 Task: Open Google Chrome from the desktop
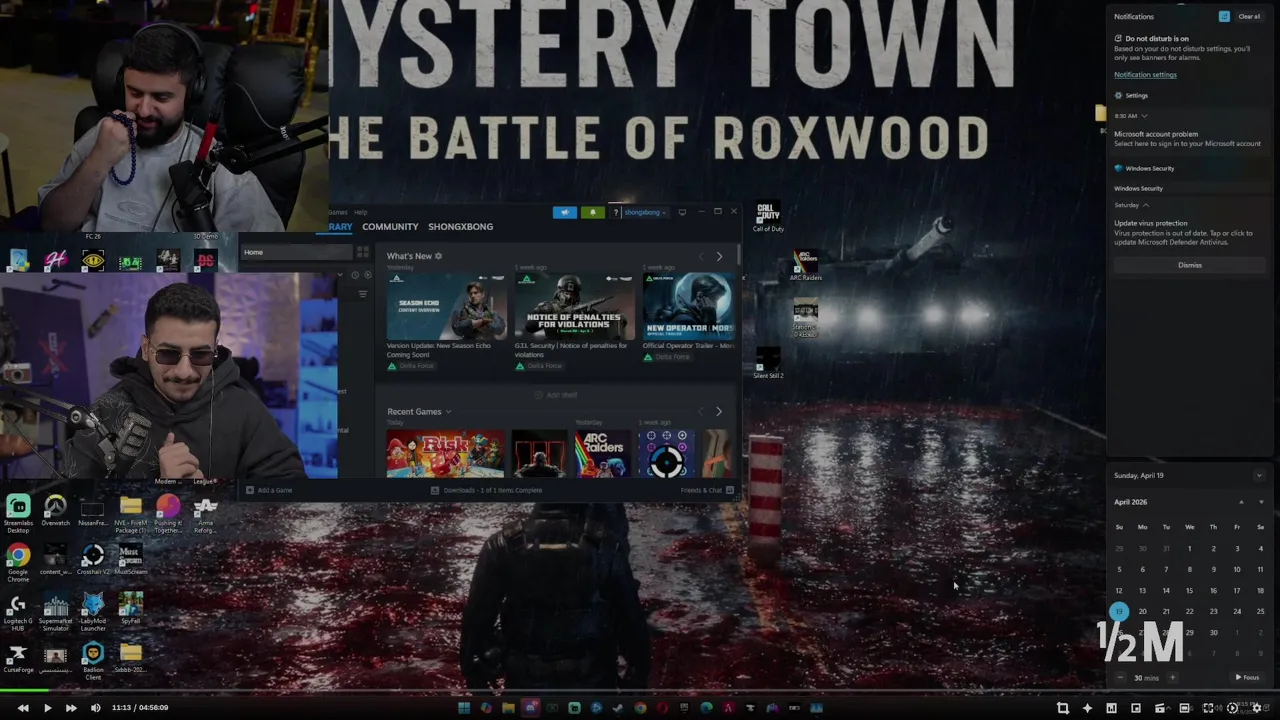coord(18,563)
